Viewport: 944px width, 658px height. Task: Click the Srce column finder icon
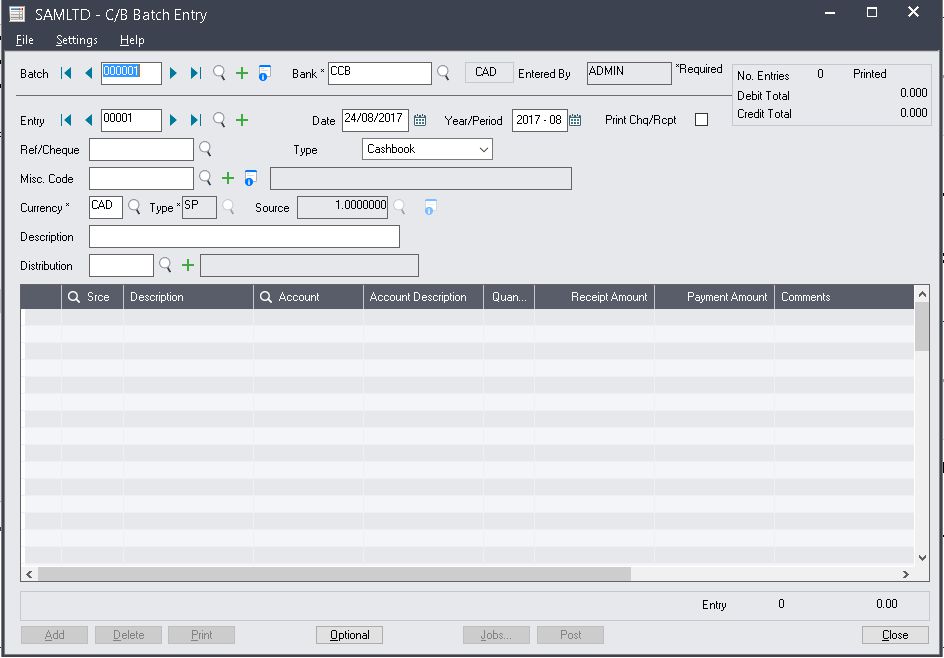(73, 297)
